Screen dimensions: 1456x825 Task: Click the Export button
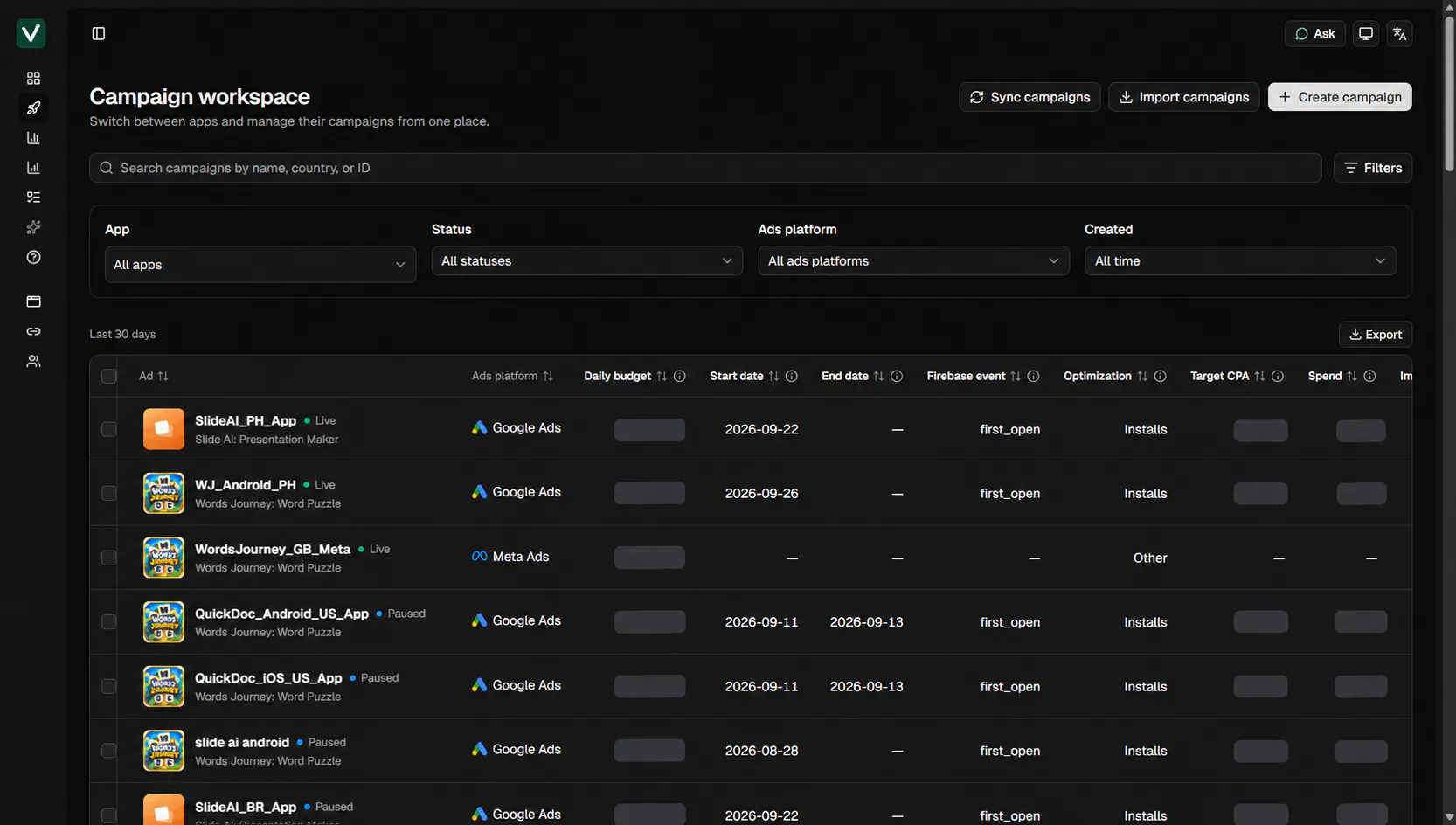[x=1375, y=334]
